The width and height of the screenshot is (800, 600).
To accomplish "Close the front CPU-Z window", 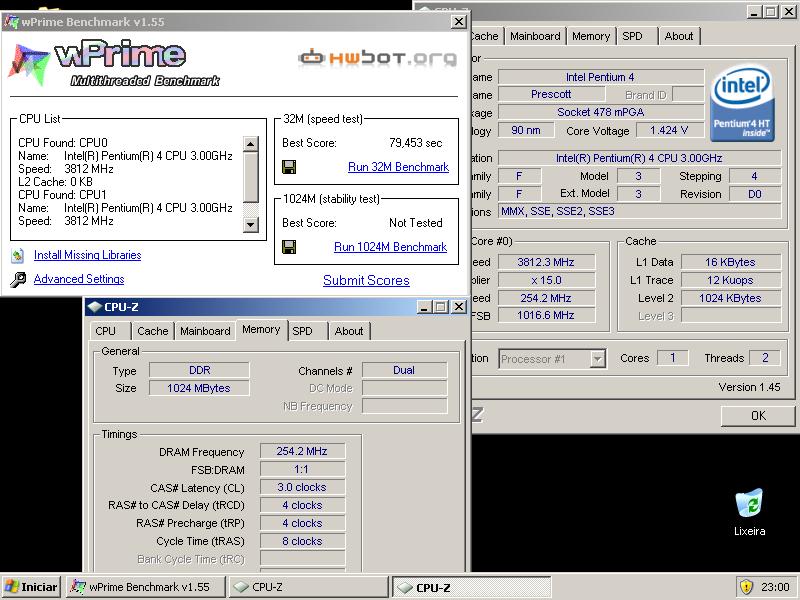I will pyautogui.click(x=459, y=307).
